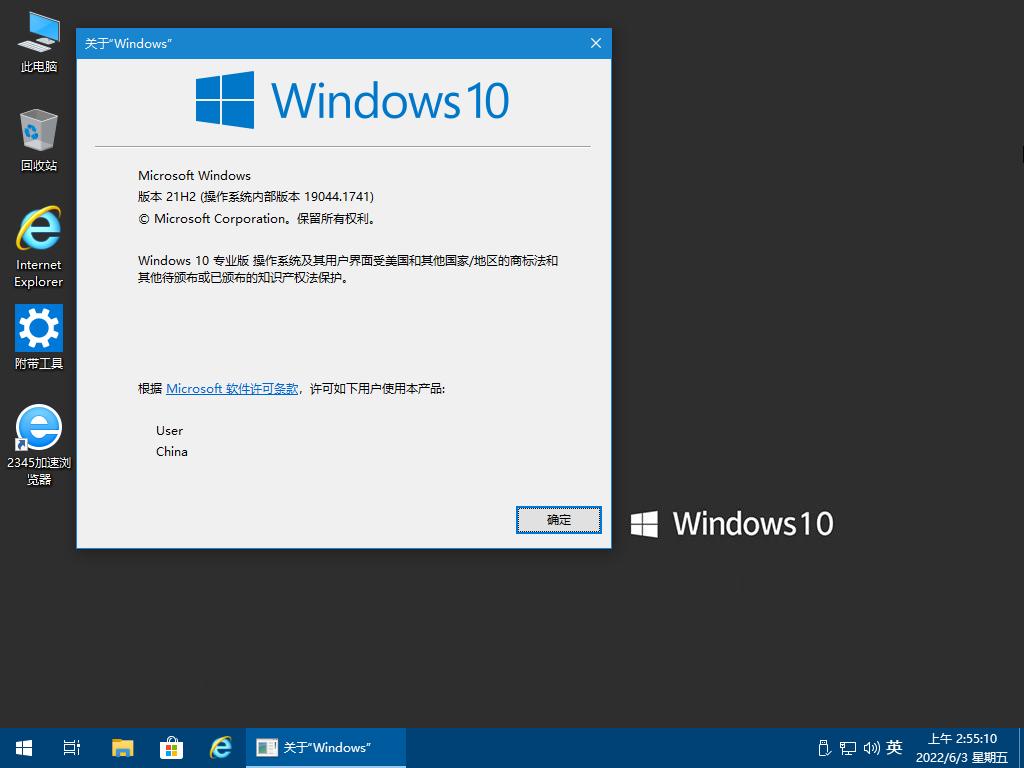The width and height of the screenshot is (1024, 768).
Task: Click the Windows 10 logo in the dialog
Action: pos(352,100)
